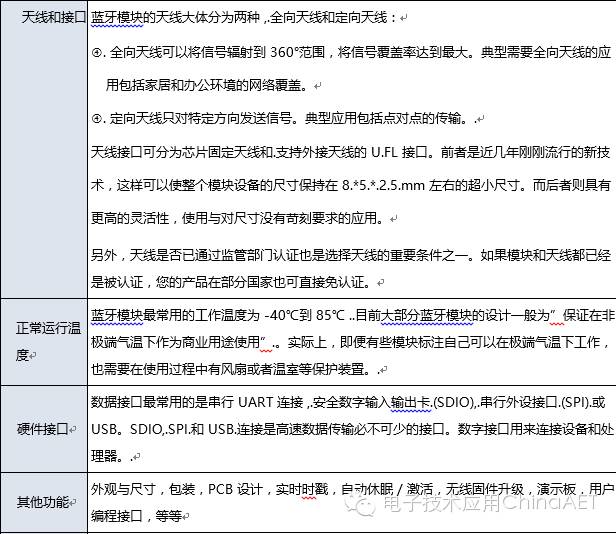Screen dimensions: 616x534
Task: Click the second circled bullet before 定向天线
Action: (97, 118)
